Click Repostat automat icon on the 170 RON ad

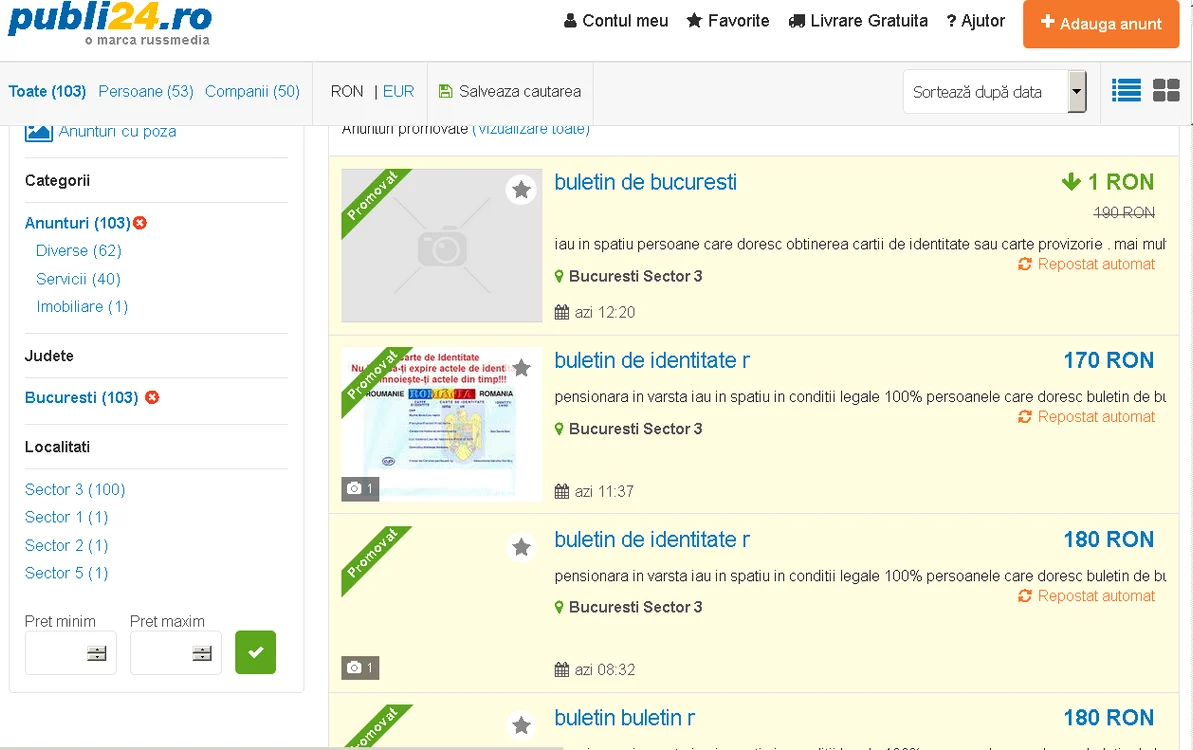1025,417
